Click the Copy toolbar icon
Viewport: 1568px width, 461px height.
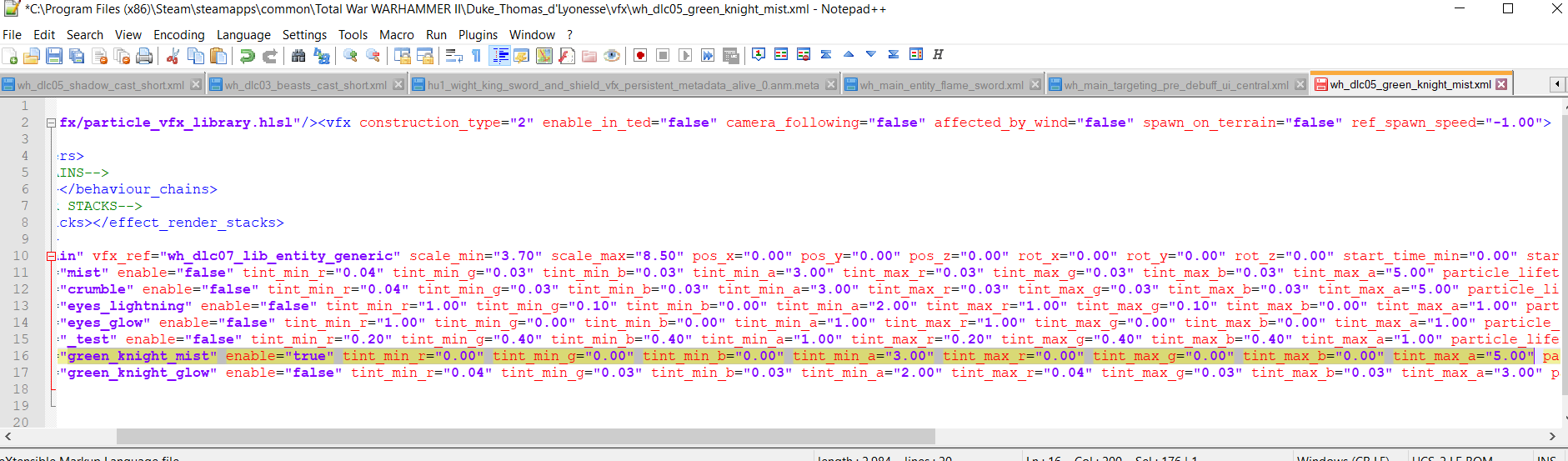(196, 56)
